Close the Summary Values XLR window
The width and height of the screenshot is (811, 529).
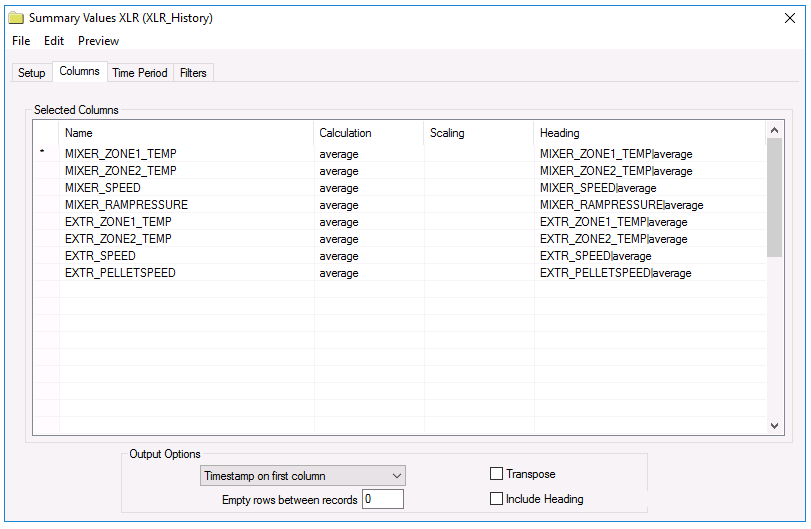tap(790, 18)
